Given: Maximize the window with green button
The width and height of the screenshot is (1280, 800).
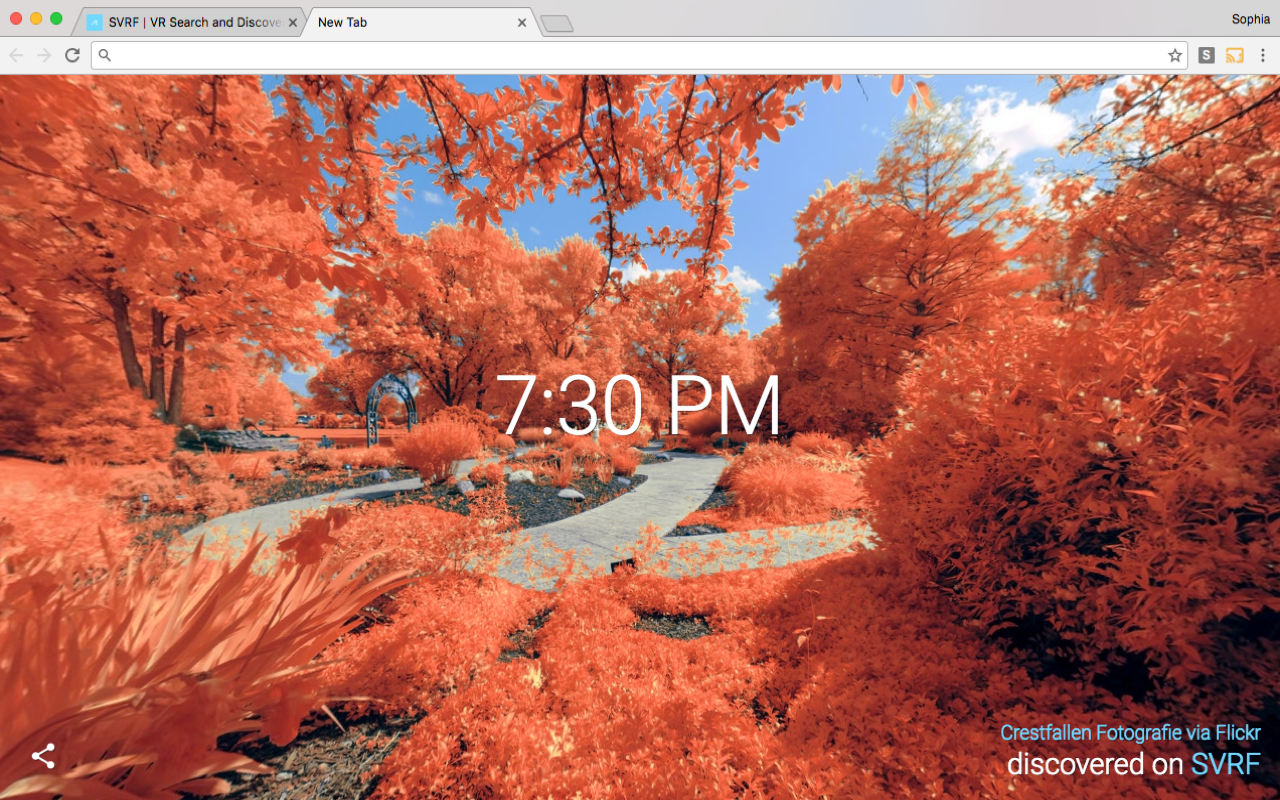Looking at the screenshot, I should tap(56, 19).
